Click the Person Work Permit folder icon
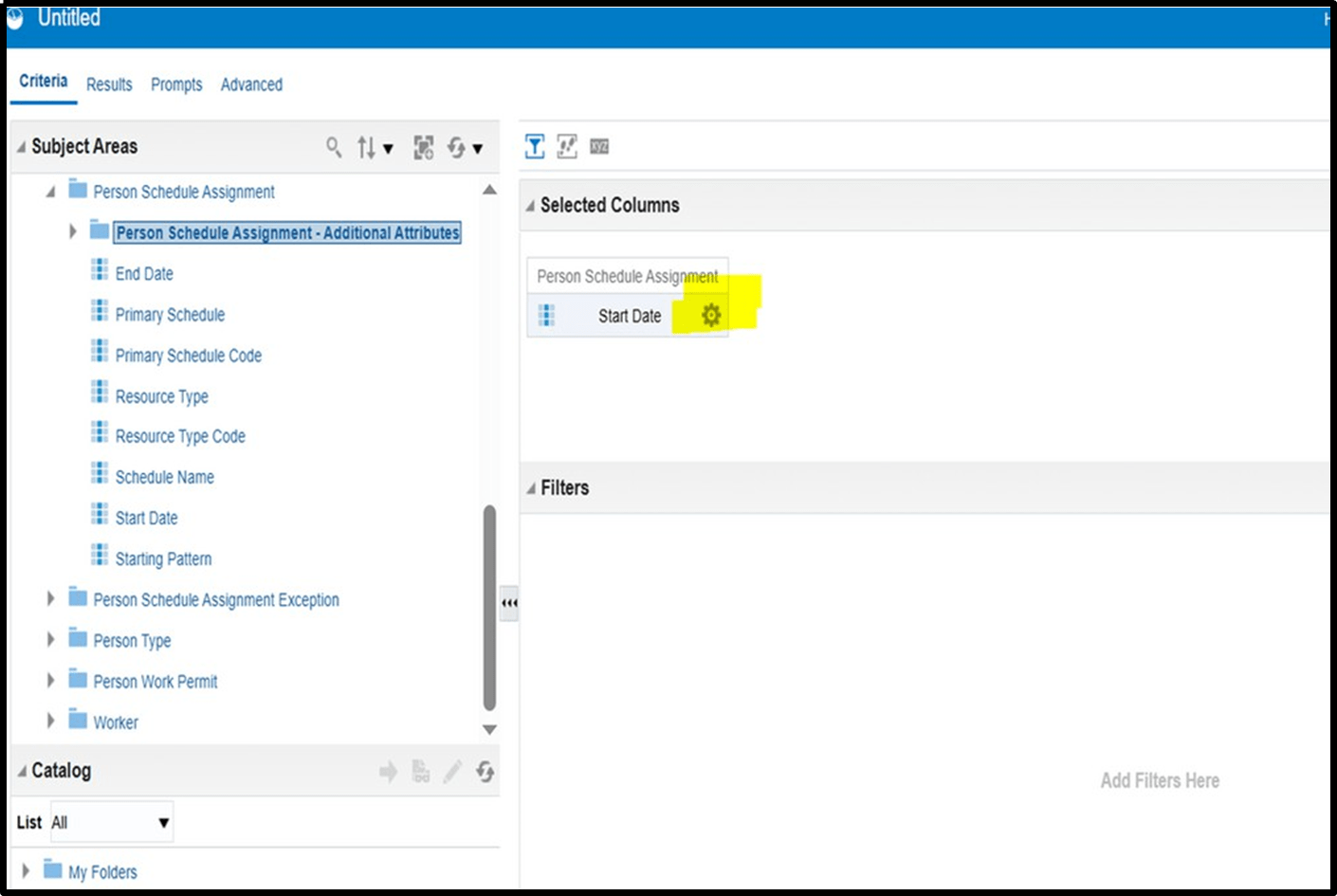The image size is (1337, 896). [x=78, y=679]
